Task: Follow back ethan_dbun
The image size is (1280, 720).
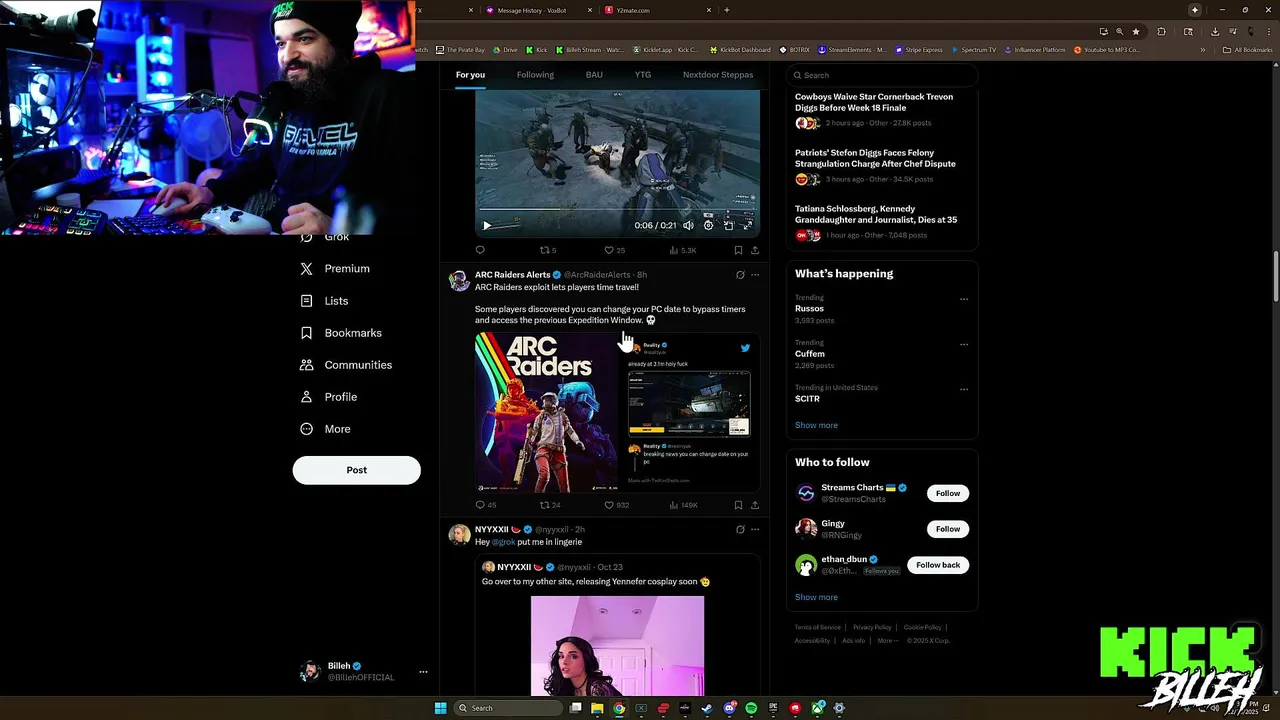Action: click(x=938, y=565)
